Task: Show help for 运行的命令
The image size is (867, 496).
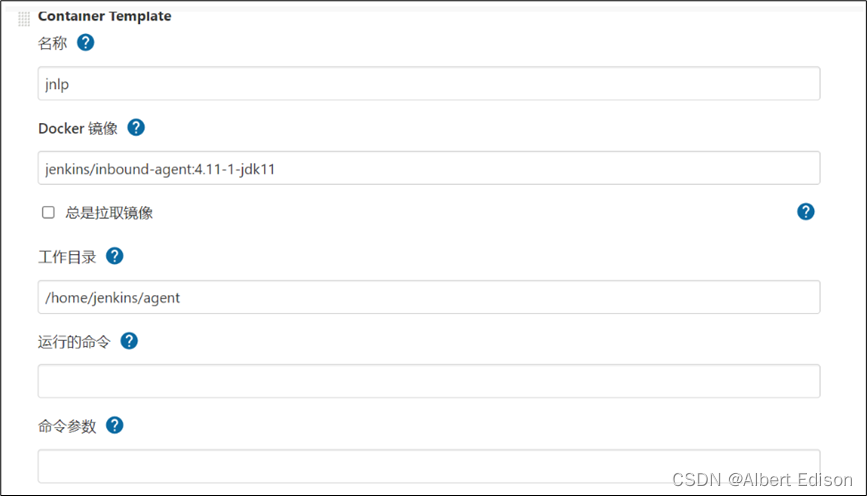Action: [x=129, y=340]
